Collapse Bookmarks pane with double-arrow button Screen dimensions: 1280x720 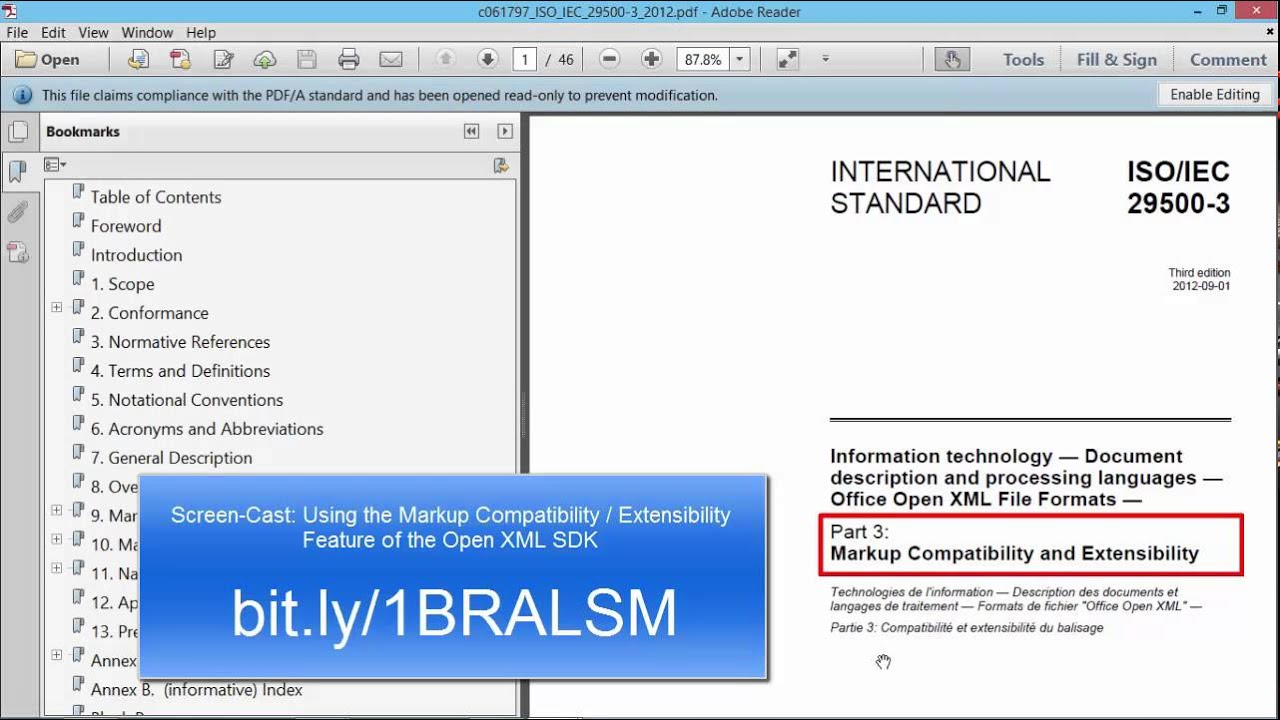[471, 131]
